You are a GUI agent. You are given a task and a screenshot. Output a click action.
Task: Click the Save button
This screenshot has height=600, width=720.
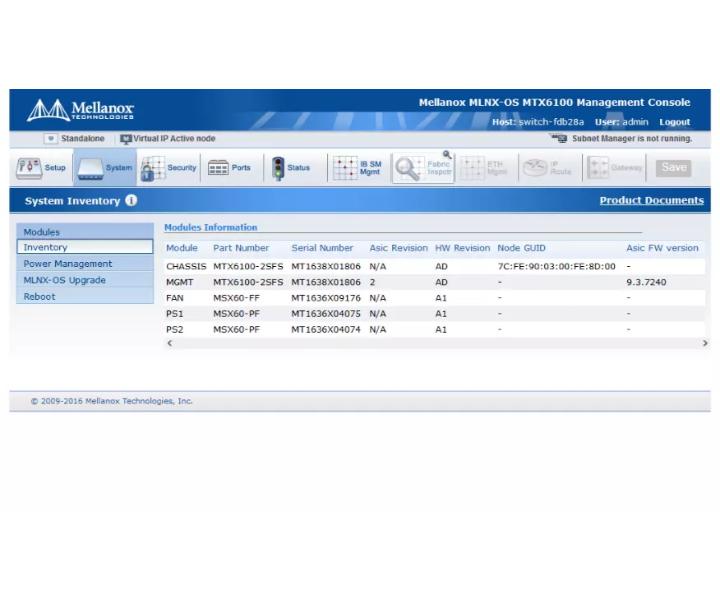674,168
